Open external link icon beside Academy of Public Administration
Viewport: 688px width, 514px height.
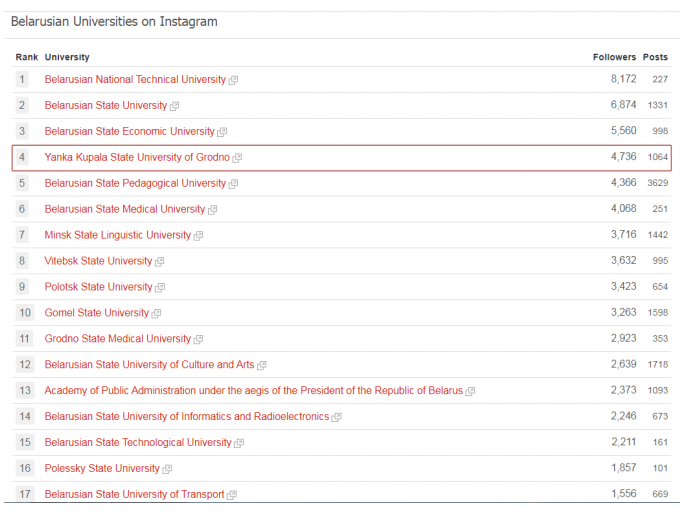pyautogui.click(x=470, y=391)
